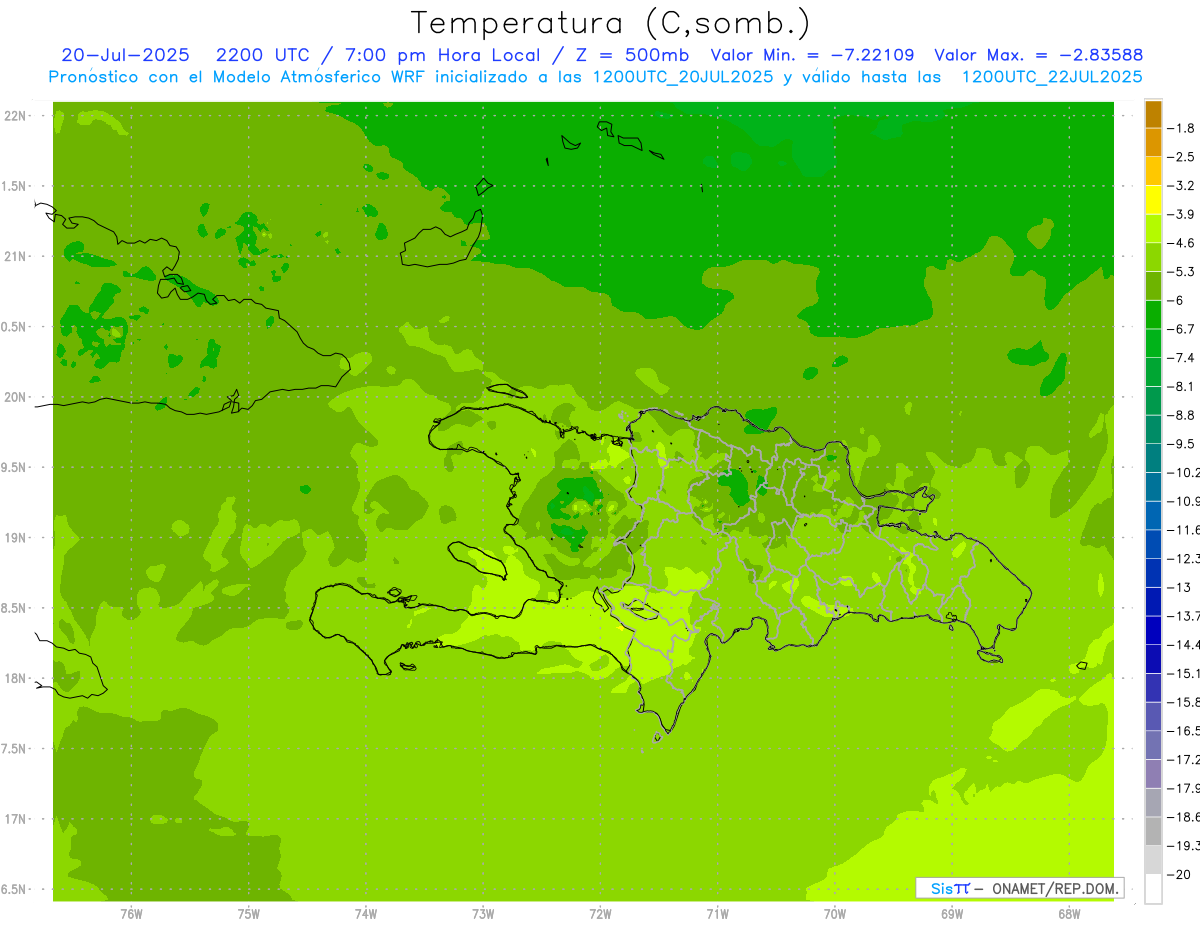Click the '-7.4' legend label
1200x927 pixels.
[x=1183, y=357]
